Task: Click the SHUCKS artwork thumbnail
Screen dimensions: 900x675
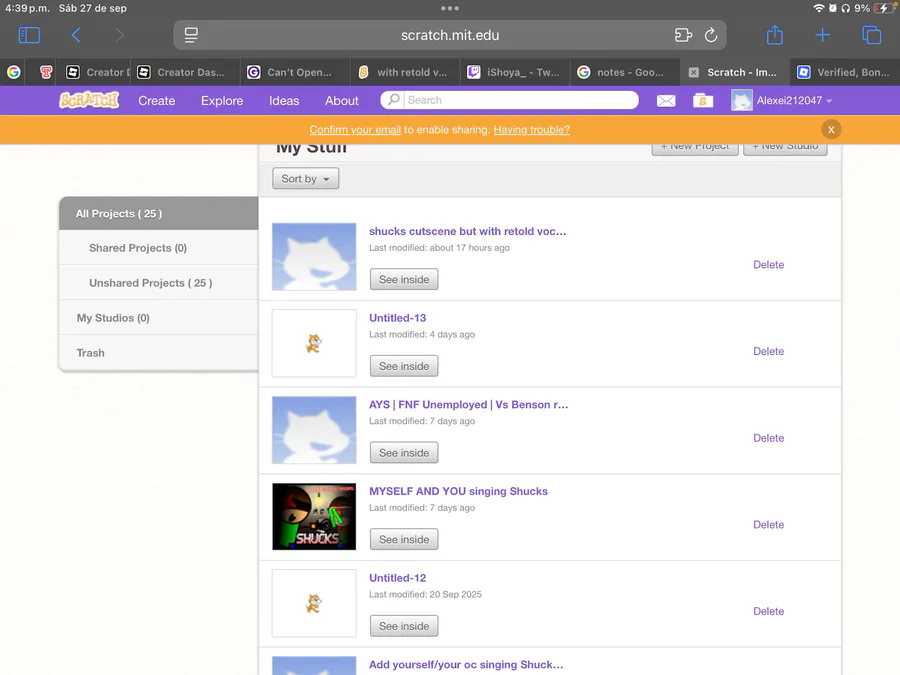Action: [314, 517]
